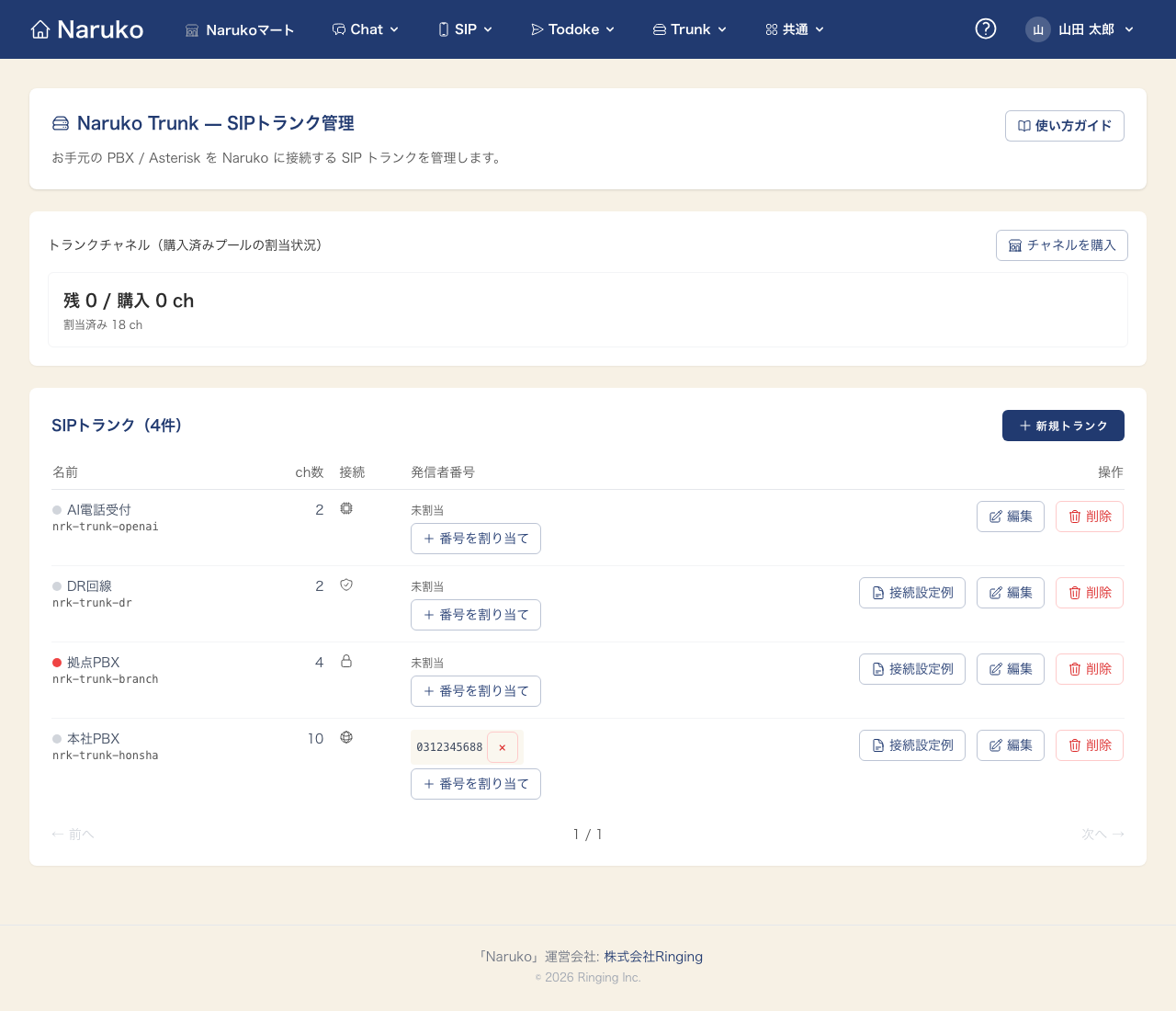Click trunk ID nrk-trunk-dr
1176x1011 pixels.
92,603
